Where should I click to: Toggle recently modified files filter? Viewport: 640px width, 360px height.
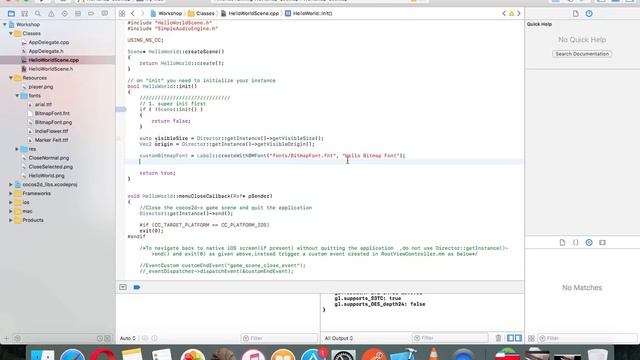(100, 338)
